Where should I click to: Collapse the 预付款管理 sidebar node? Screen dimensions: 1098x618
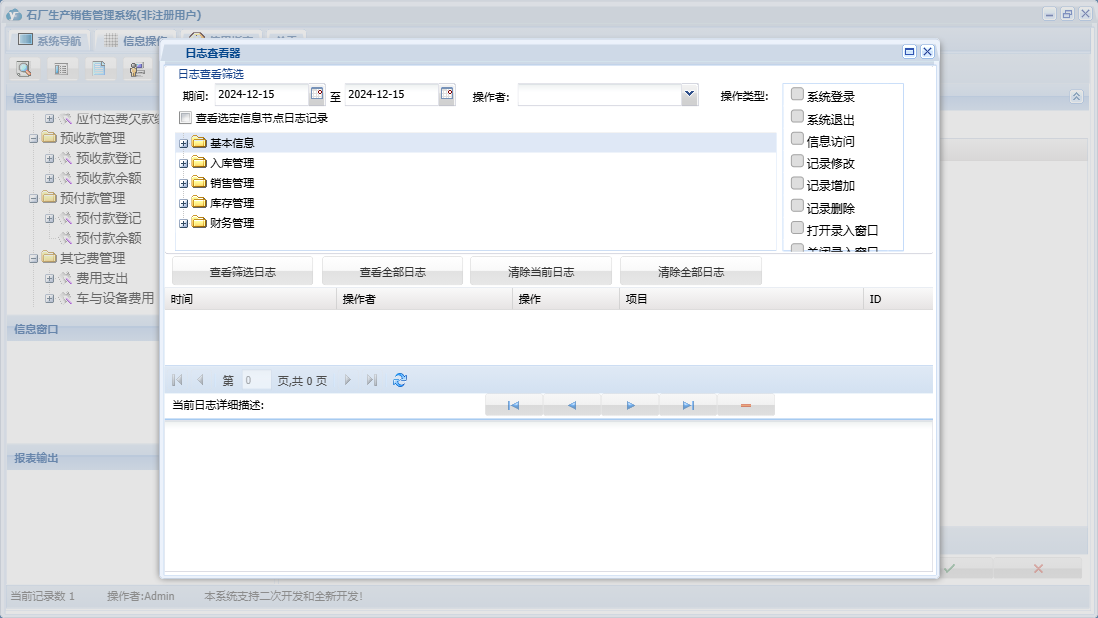[x=33, y=199]
